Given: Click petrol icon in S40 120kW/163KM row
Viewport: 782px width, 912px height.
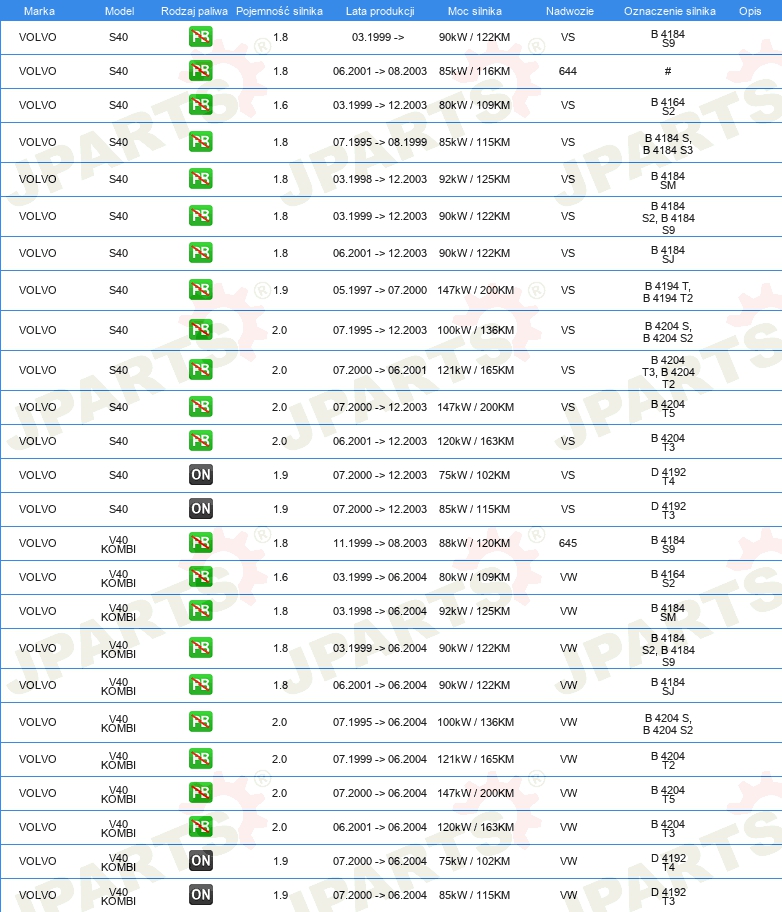Looking at the screenshot, I should 201,441.
